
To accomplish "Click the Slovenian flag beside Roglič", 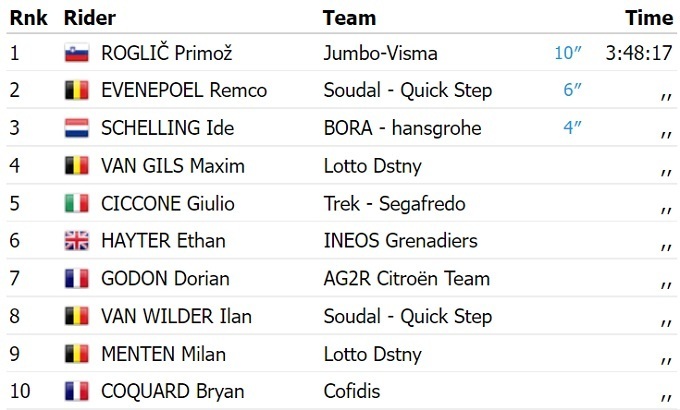I will pyautogui.click(x=76, y=54).
